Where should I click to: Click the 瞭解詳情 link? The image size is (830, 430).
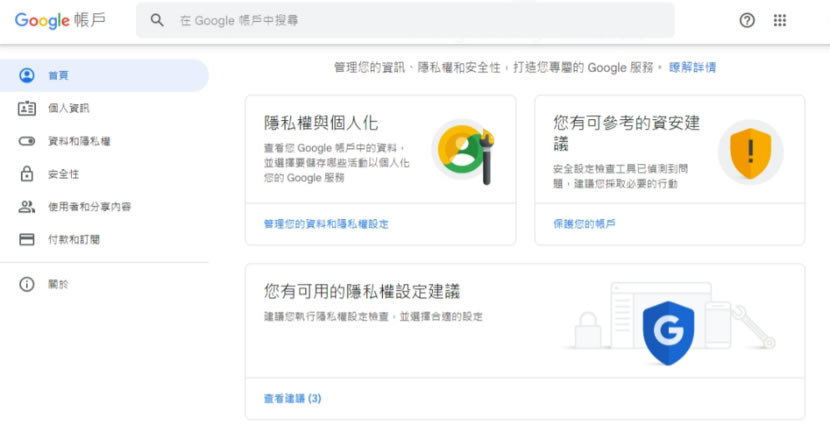tap(692, 67)
